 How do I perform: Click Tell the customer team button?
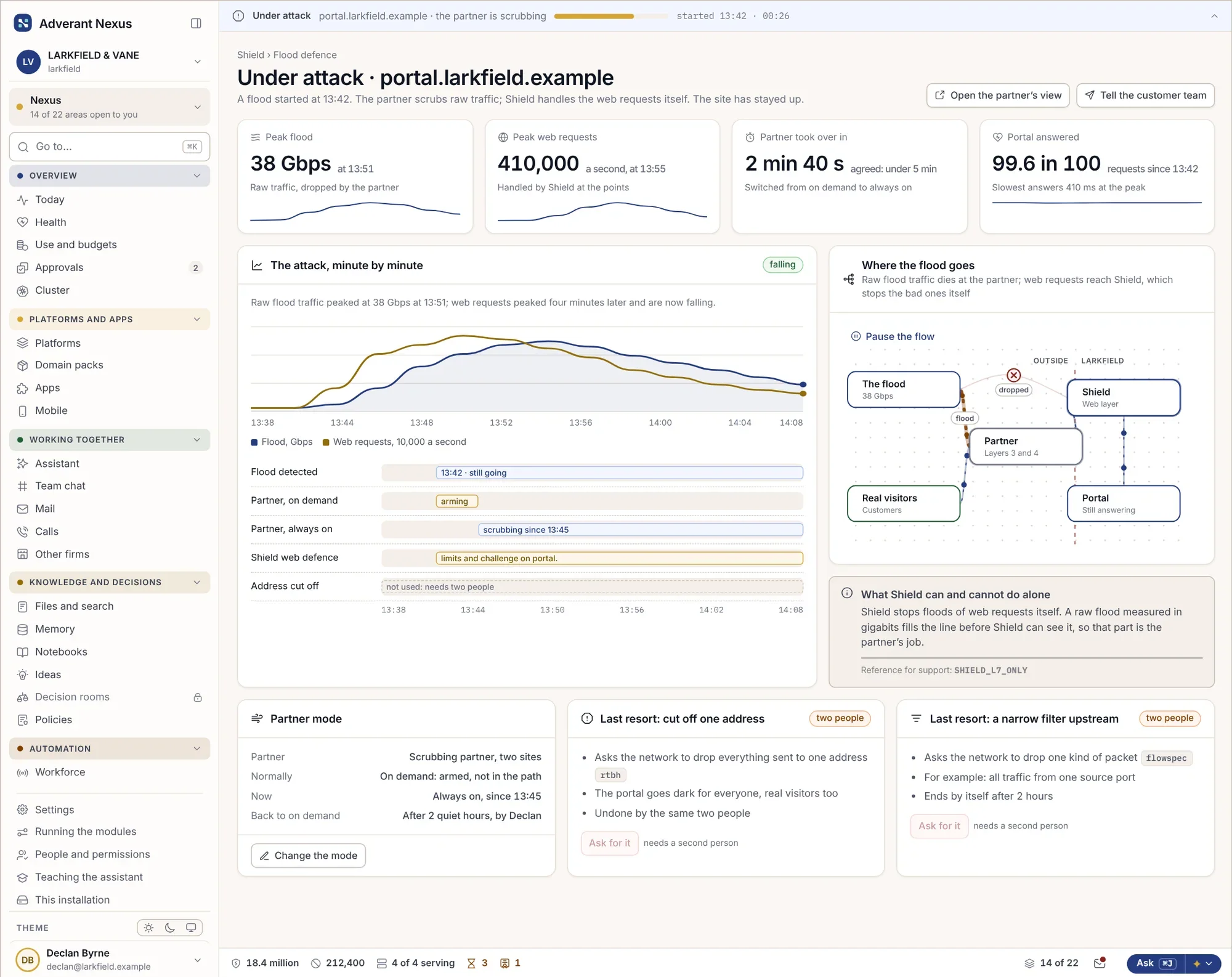(x=1146, y=95)
